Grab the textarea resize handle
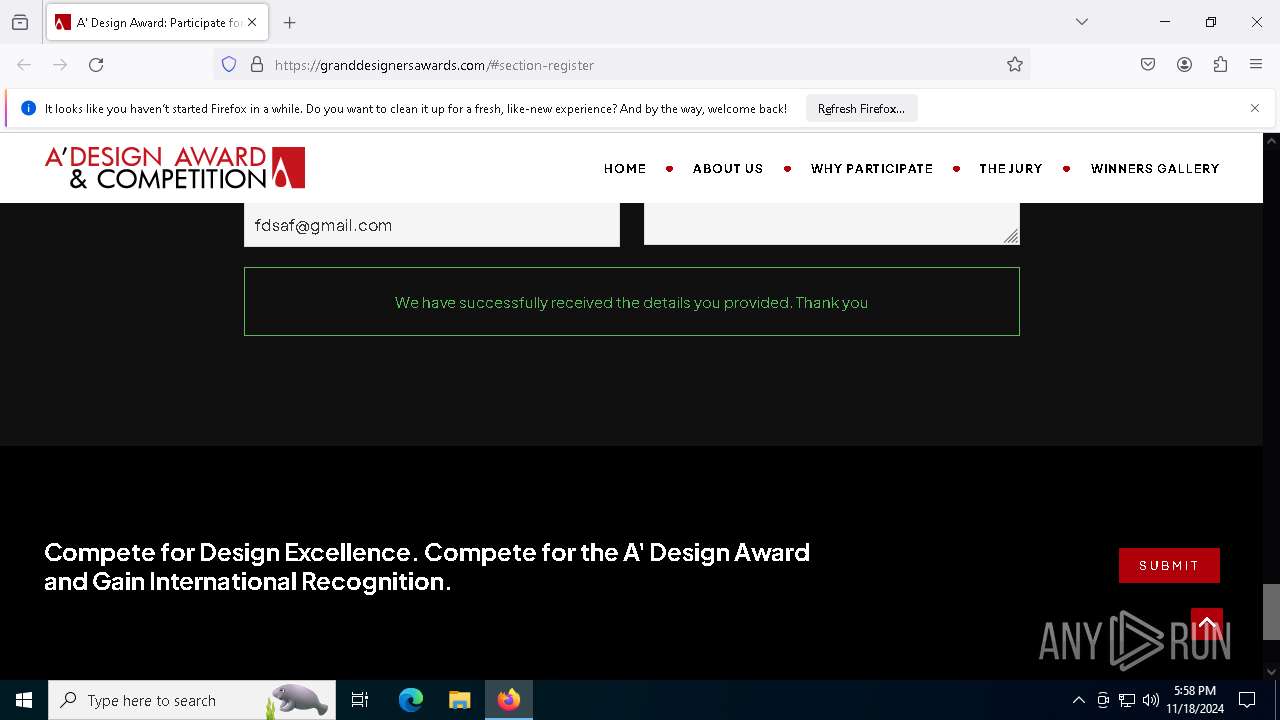 1011,236
